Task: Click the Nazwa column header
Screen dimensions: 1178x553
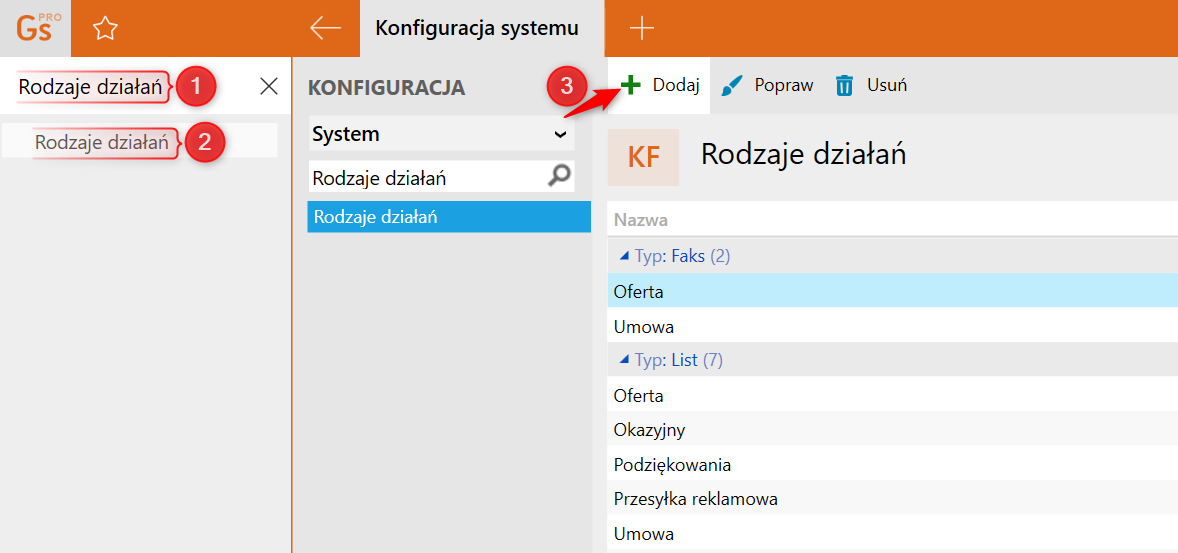Action: click(x=641, y=220)
